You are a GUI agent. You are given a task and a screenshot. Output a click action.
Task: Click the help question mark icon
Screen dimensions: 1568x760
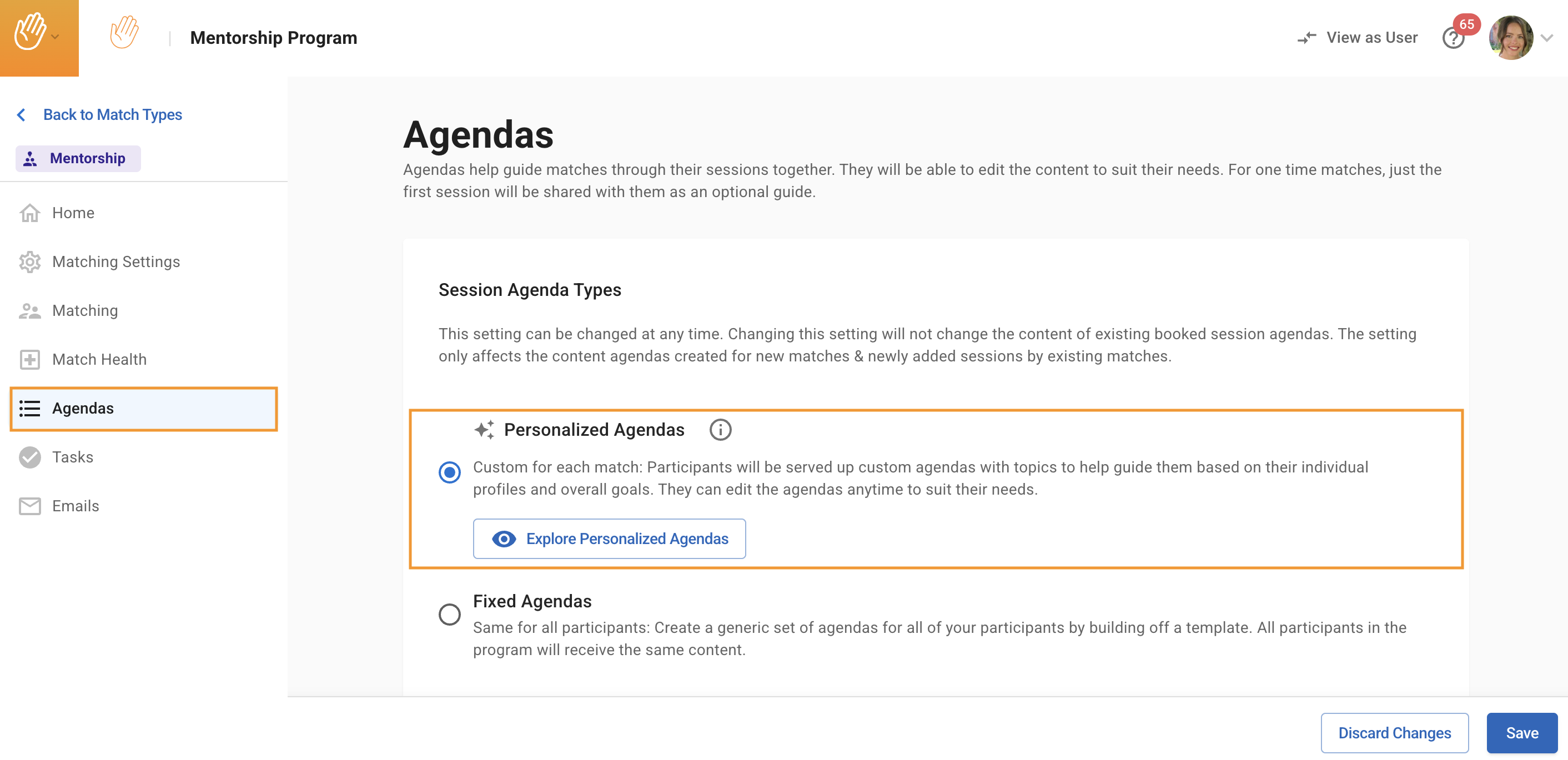pyautogui.click(x=1453, y=39)
